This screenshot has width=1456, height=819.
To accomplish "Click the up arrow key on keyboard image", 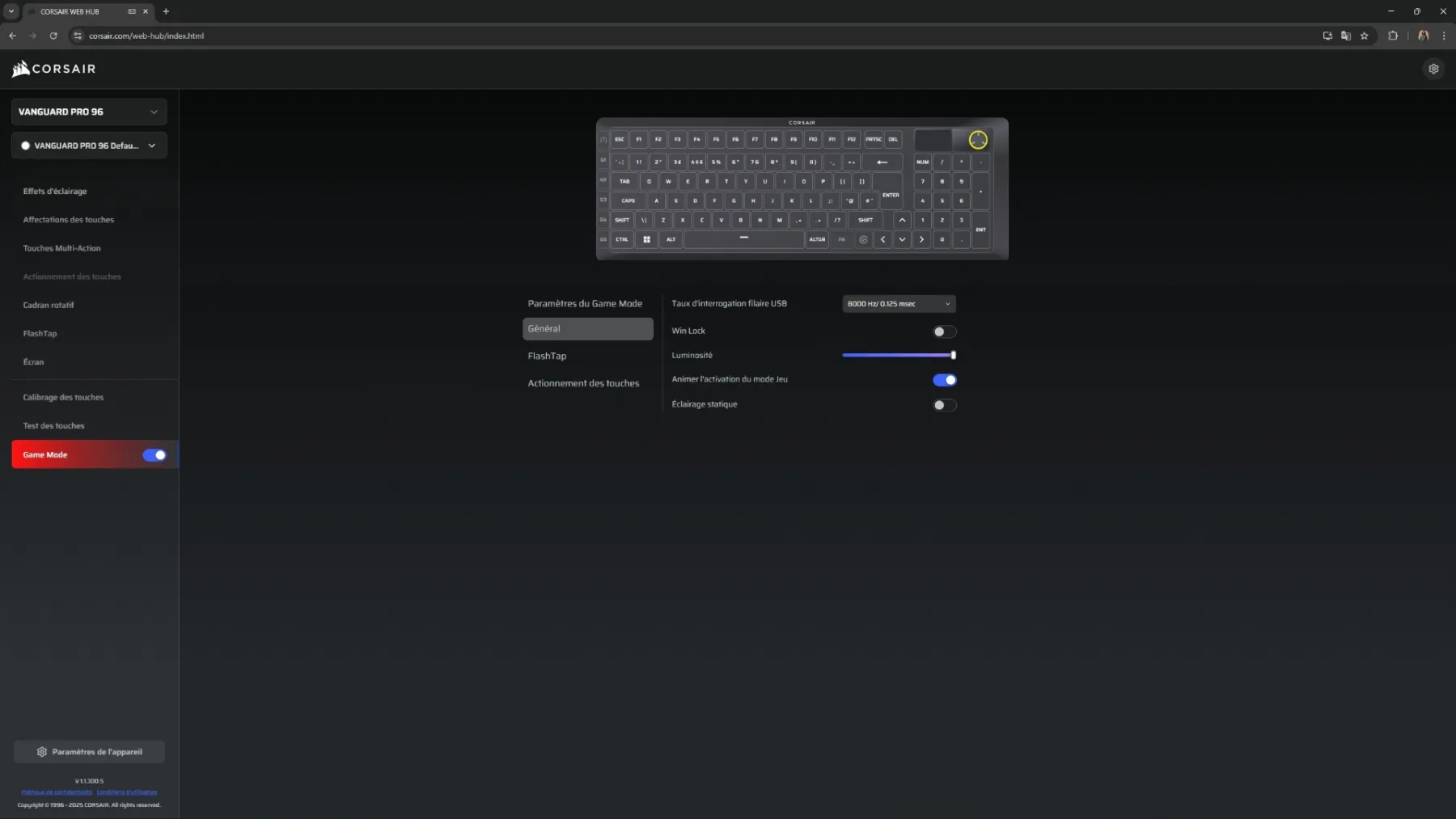I will coord(902,220).
